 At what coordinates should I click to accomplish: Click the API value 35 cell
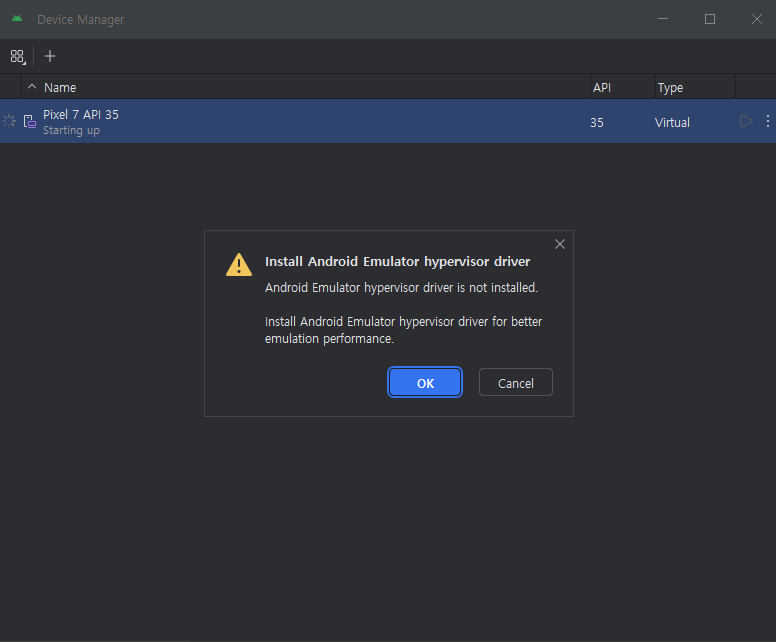point(597,122)
